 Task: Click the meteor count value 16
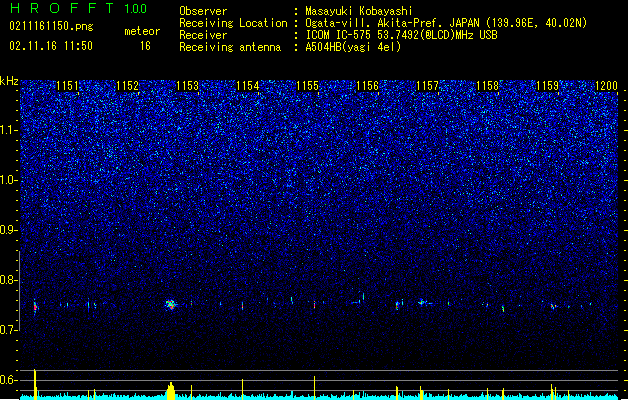145,46
